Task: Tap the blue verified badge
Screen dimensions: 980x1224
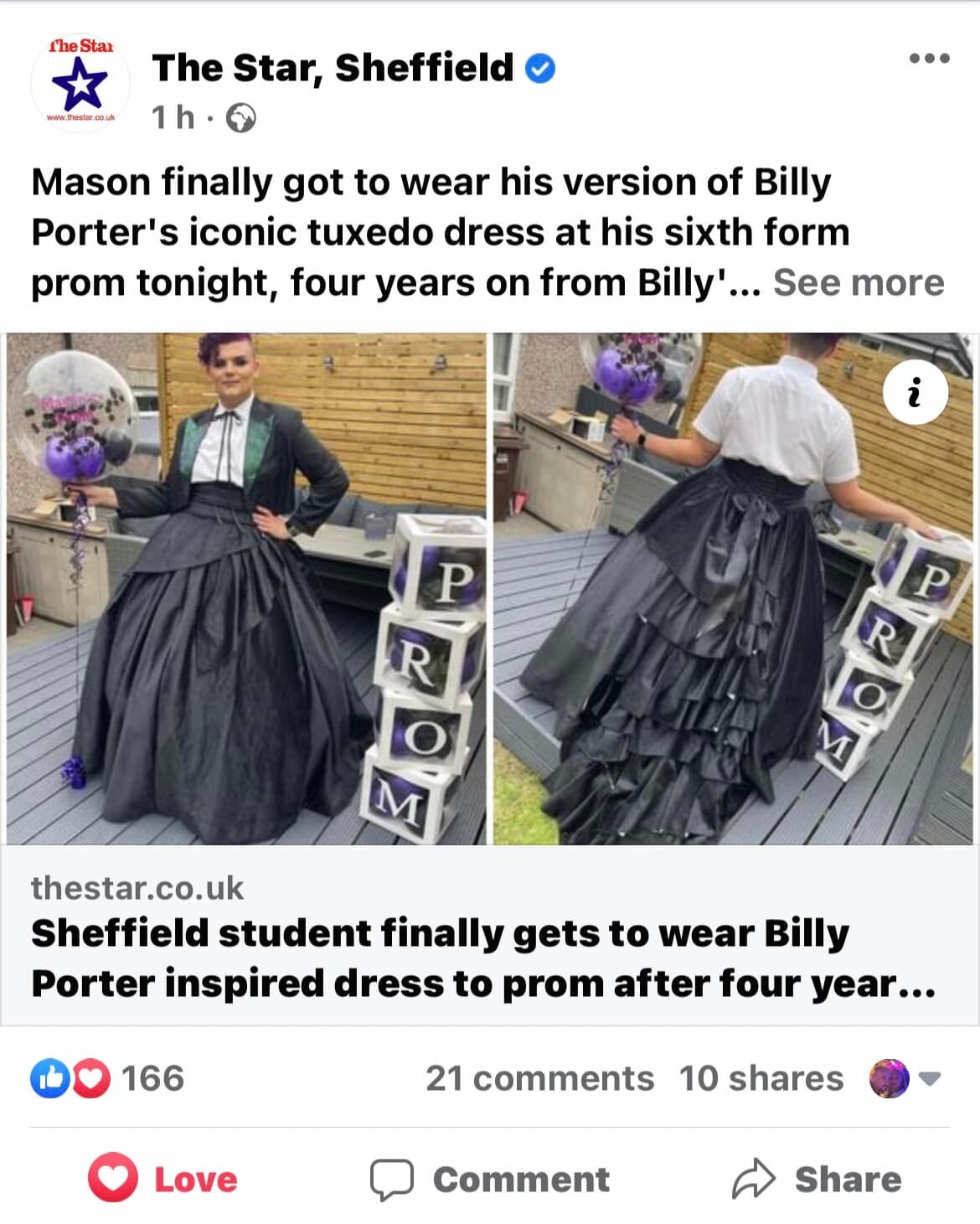Action: (x=540, y=68)
